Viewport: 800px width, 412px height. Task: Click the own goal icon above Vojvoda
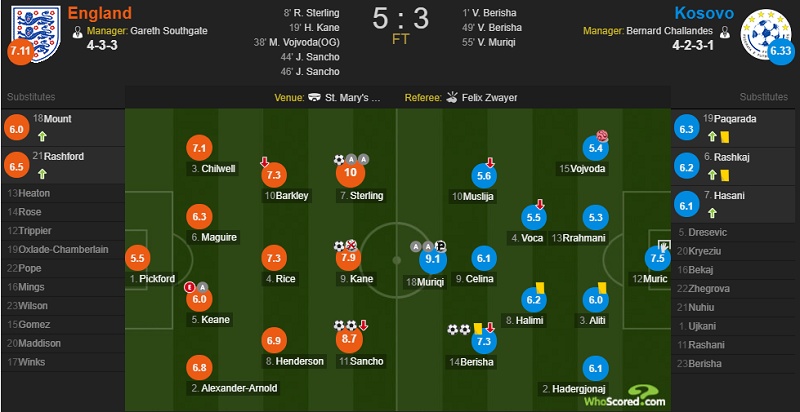click(x=603, y=136)
